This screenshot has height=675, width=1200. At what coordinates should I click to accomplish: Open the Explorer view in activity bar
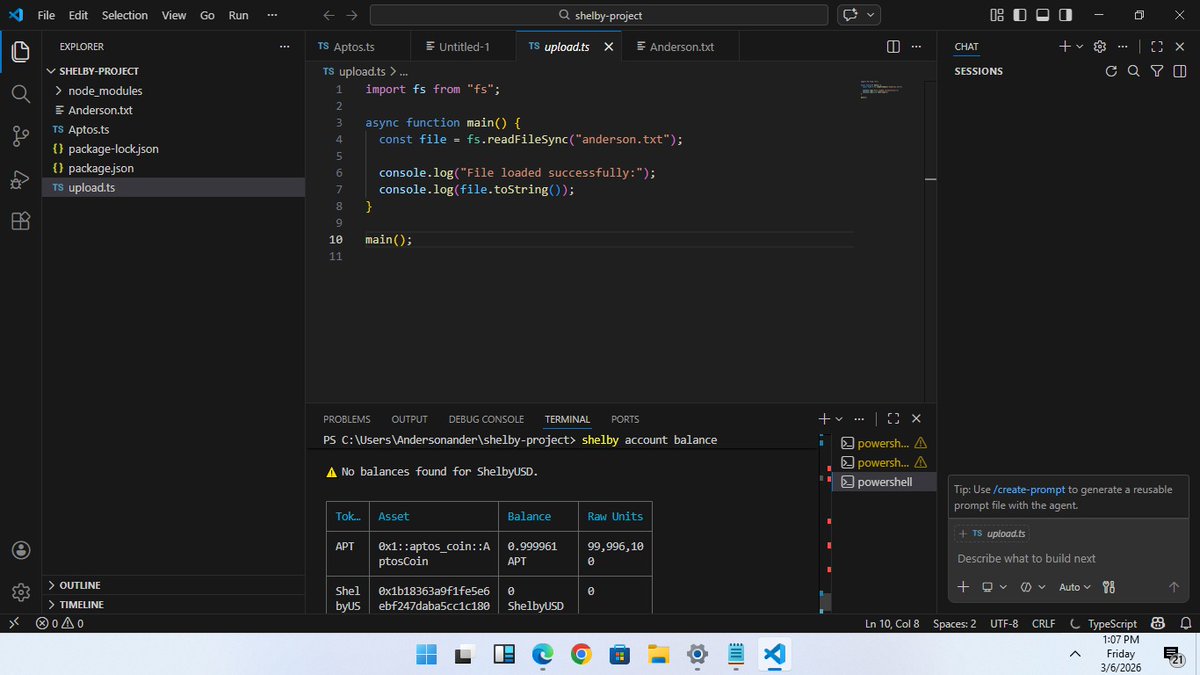[x=20, y=51]
